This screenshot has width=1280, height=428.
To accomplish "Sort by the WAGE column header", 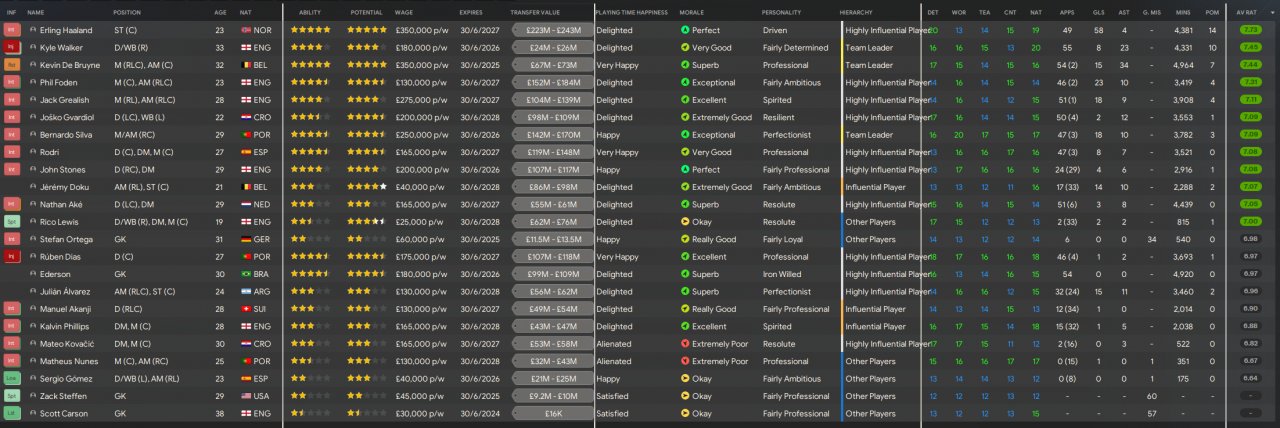I will pyautogui.click(x=404, y=12).
